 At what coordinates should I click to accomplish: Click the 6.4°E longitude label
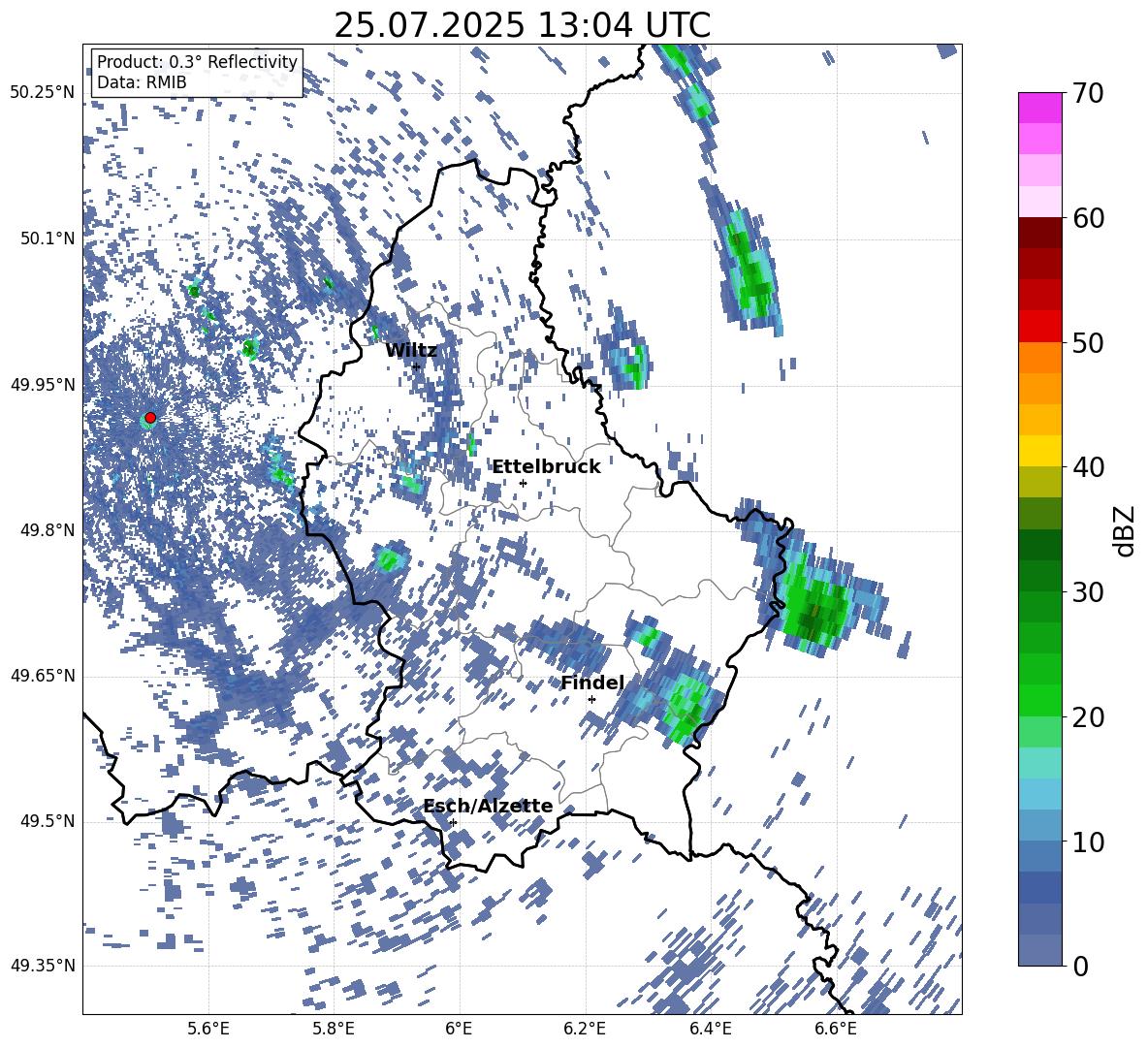click(710, 1029)
